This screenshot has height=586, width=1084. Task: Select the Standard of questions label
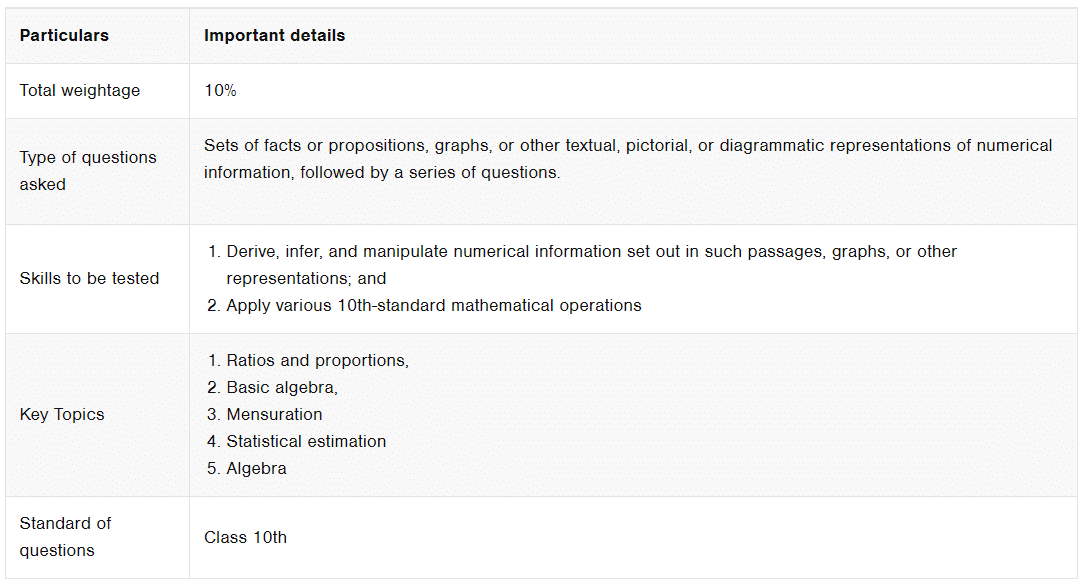point(65,537)
